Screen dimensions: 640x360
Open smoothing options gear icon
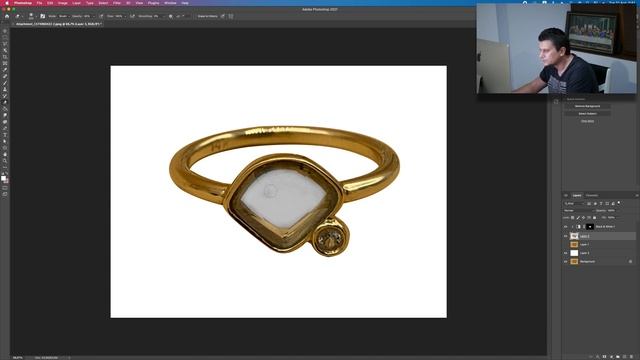(x=171, y=16)
